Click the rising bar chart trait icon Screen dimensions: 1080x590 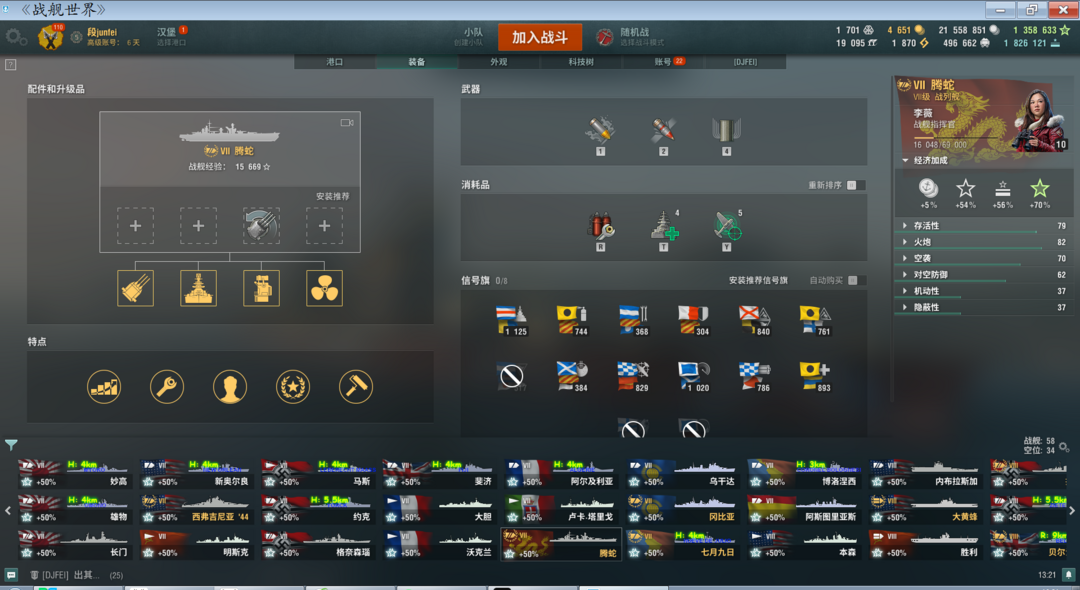coord(104,386)
